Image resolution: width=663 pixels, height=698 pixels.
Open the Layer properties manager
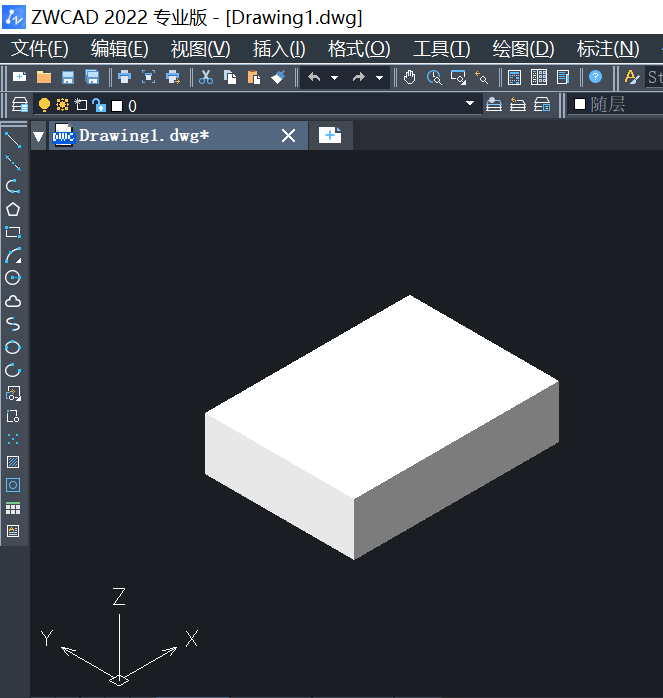20,105
